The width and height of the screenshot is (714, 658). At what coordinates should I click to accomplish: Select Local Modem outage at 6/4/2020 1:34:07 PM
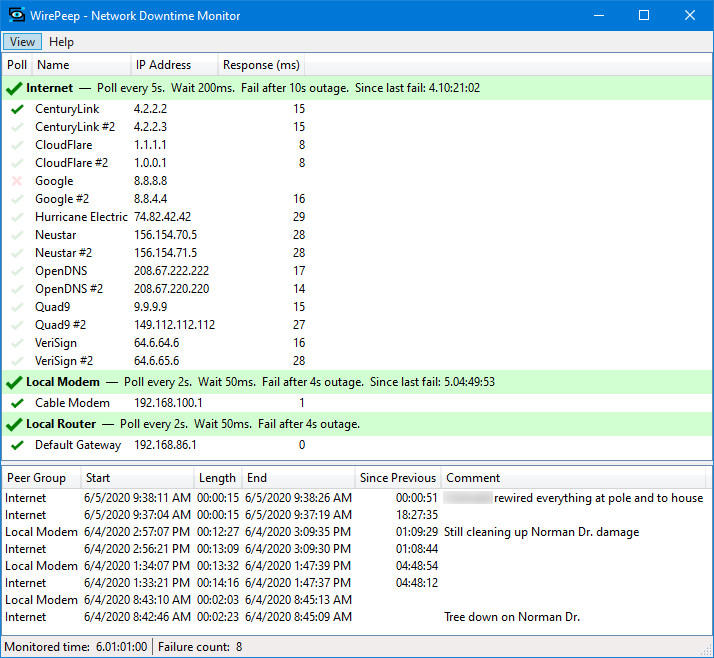tap(354, 566)
